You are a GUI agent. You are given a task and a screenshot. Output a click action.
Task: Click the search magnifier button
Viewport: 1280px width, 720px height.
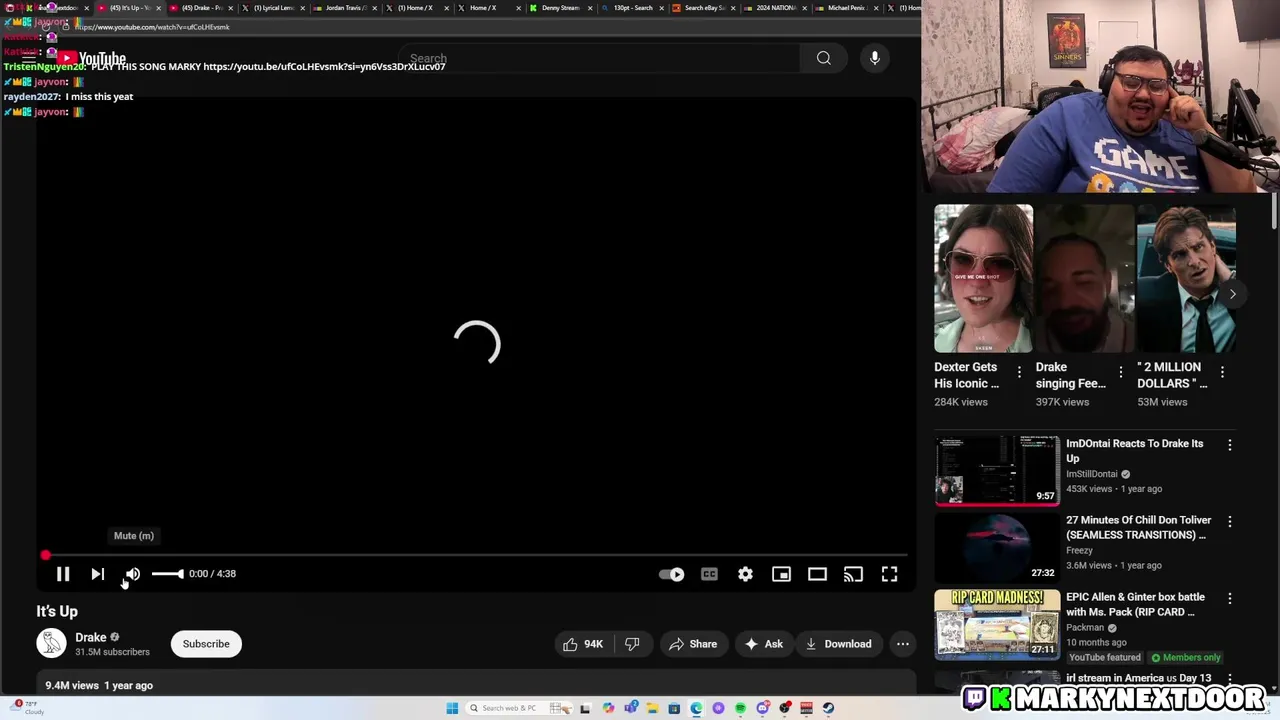823,59
